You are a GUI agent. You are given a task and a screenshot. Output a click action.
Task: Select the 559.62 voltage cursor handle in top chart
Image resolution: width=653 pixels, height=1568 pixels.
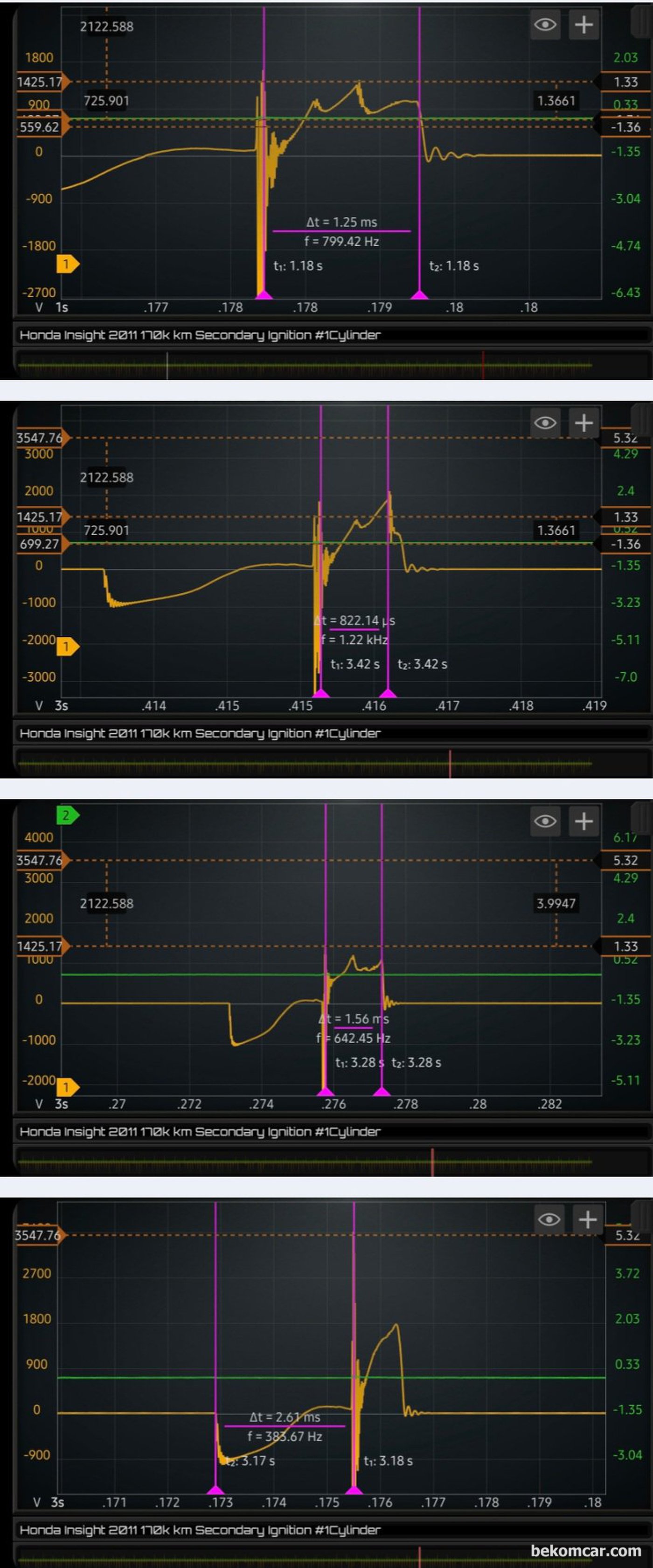point(40,127)
